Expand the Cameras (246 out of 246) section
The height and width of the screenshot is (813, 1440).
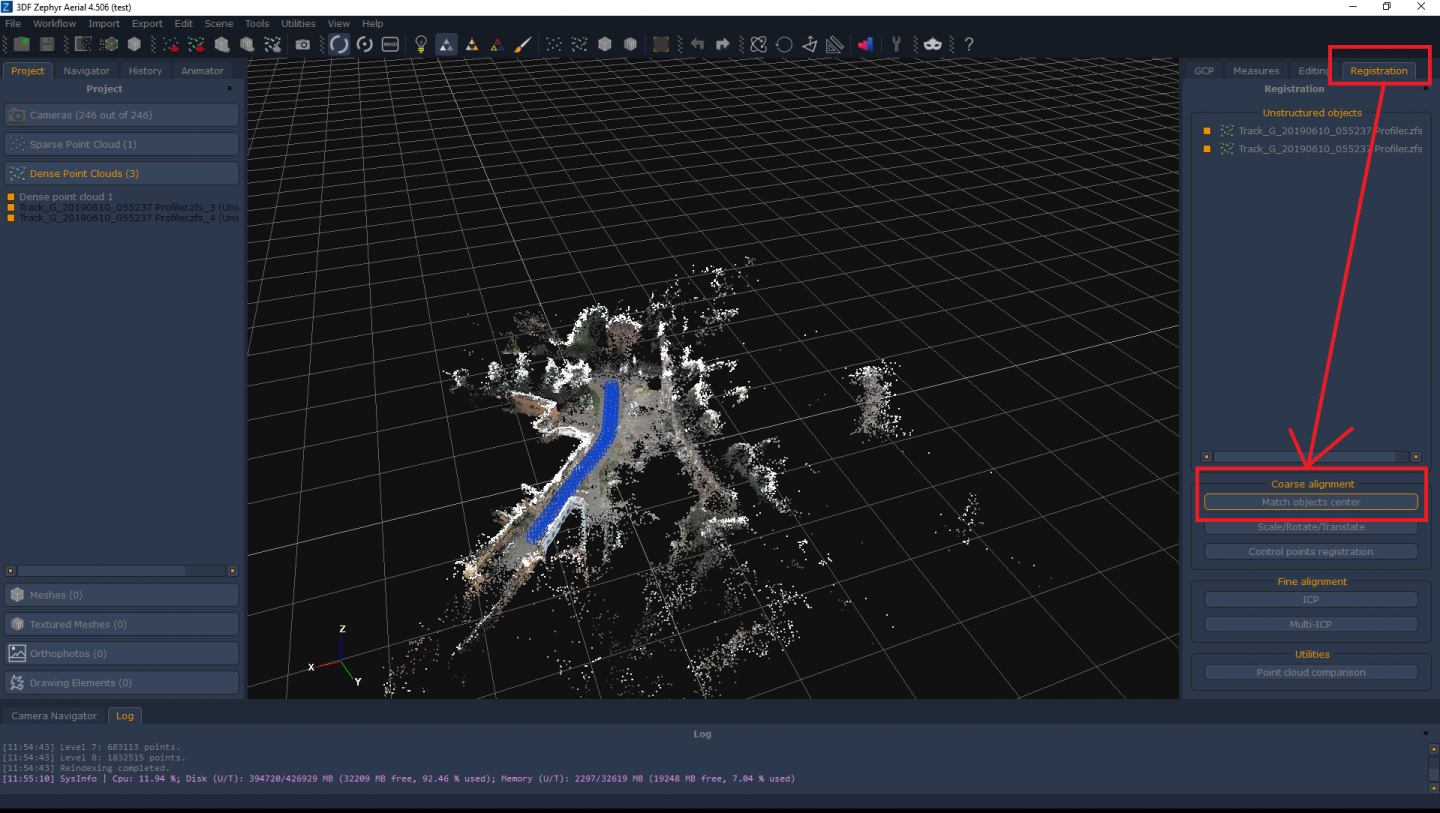click(122, 115)
